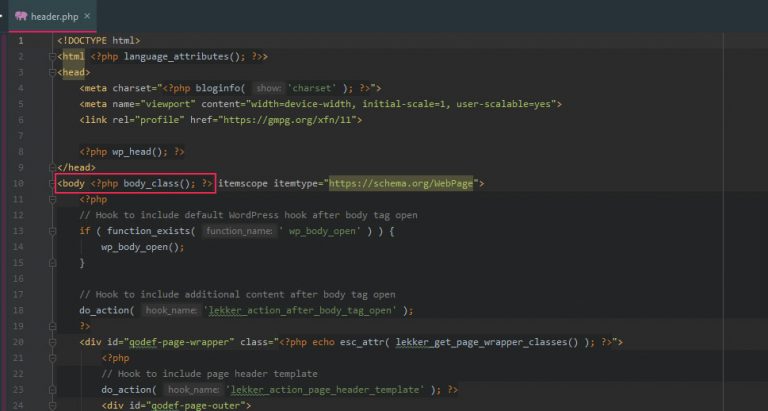Click comment text on line 12
Screen dimensions: 768x411
pos(248,215)
